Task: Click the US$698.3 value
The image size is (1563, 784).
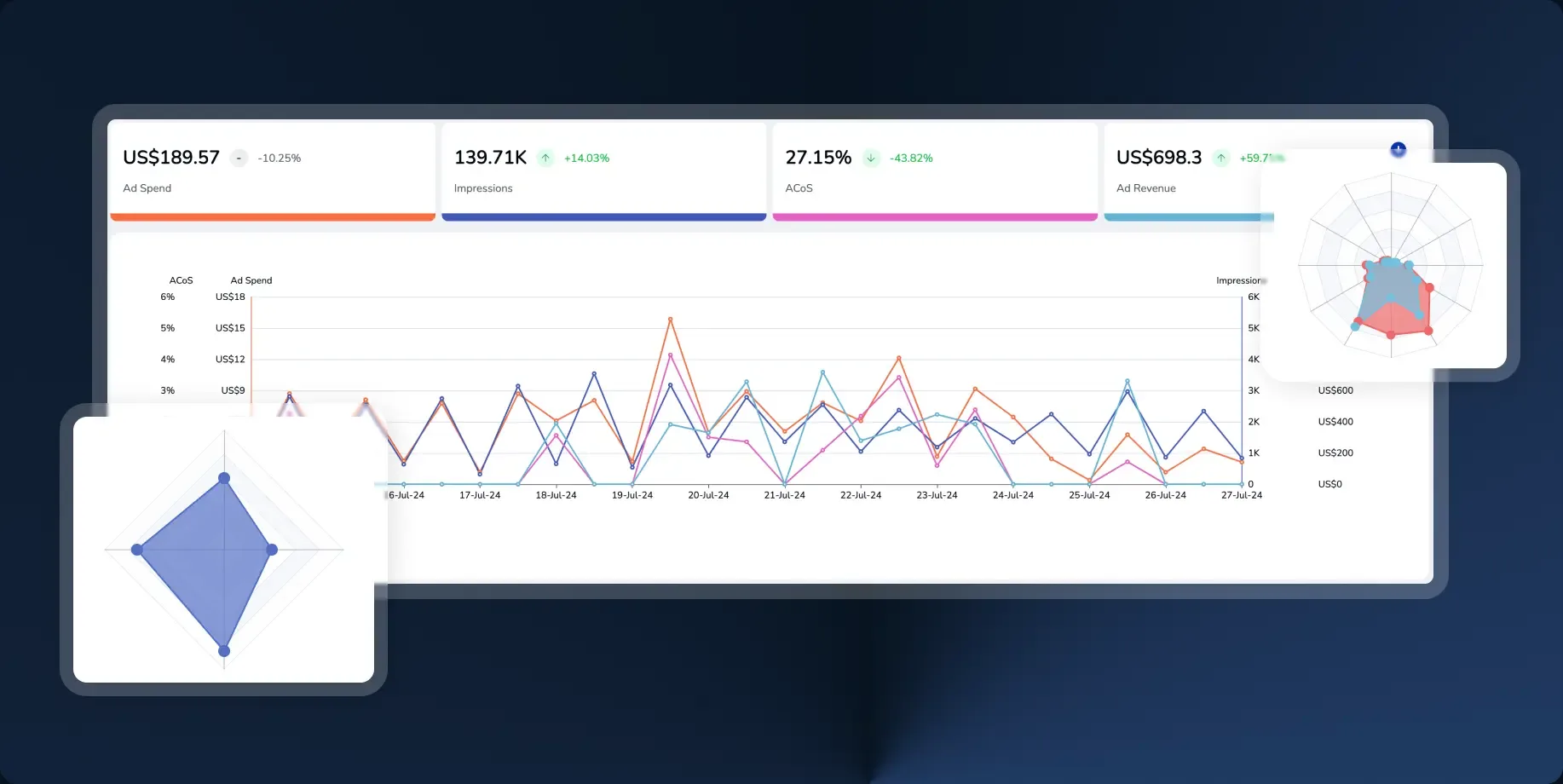Action: [x=1159, y=158]
